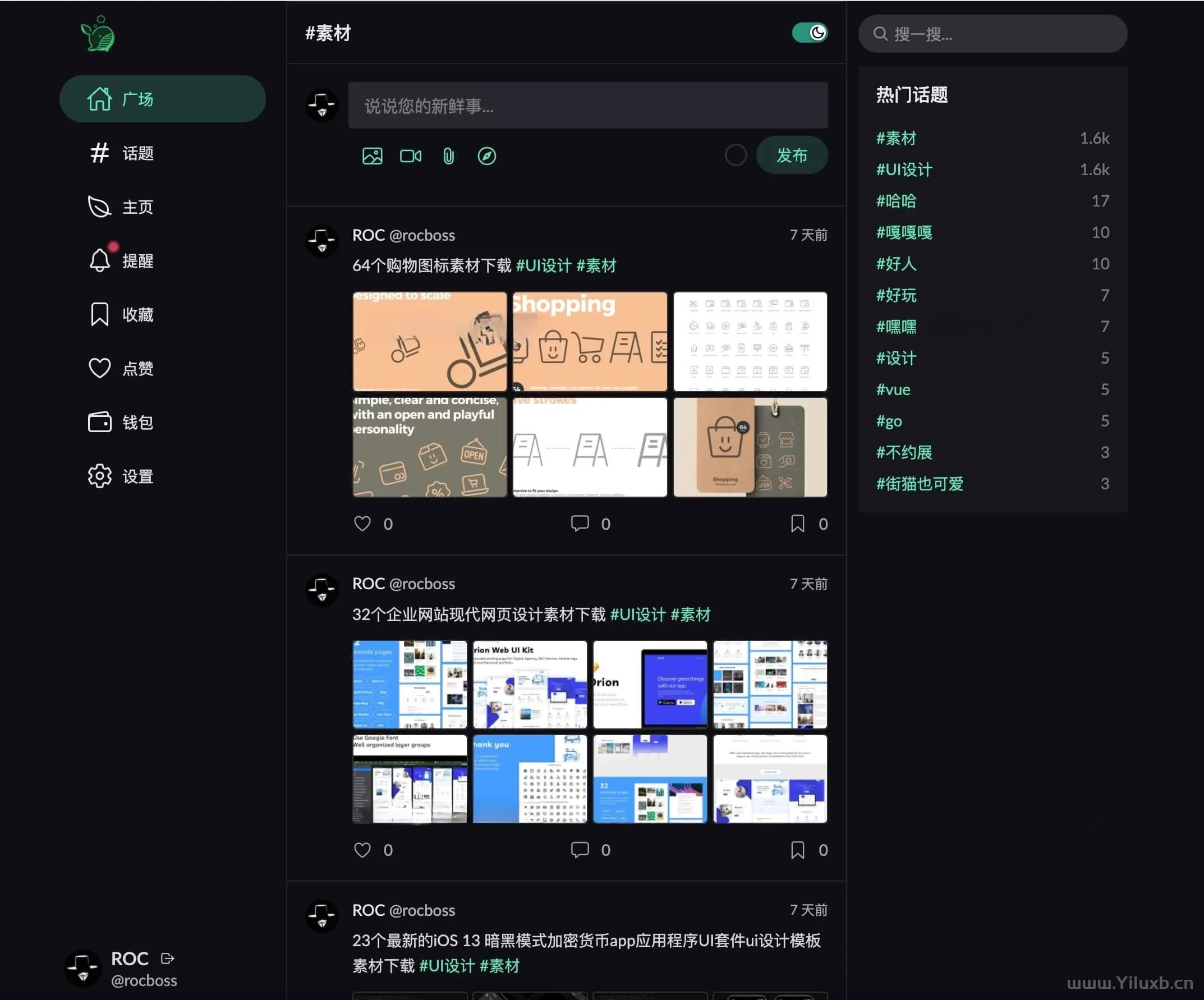Open hot topic #好玩
Screen dimensions: 1204x1000
[x=896, y=295]
